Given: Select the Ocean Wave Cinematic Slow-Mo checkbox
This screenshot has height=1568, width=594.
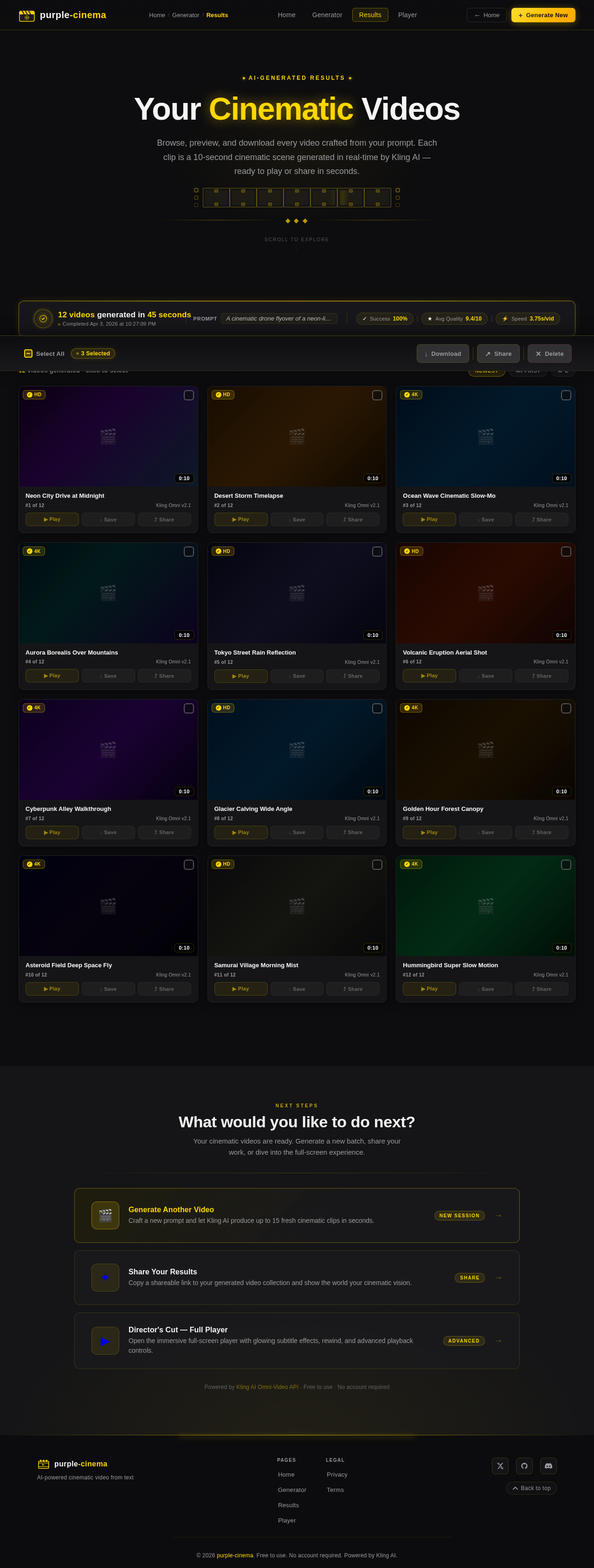Looking at the screenshot, I should (x=566, y=395).
